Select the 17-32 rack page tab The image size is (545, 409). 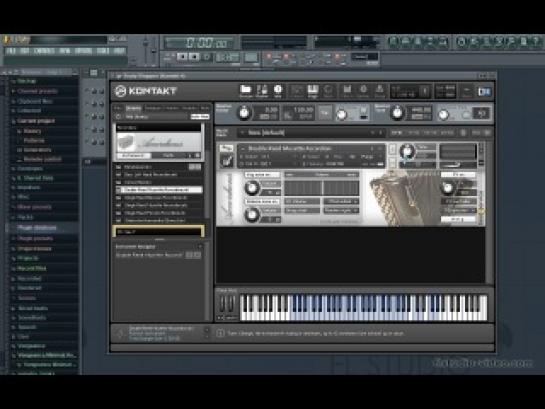[413, 133]
